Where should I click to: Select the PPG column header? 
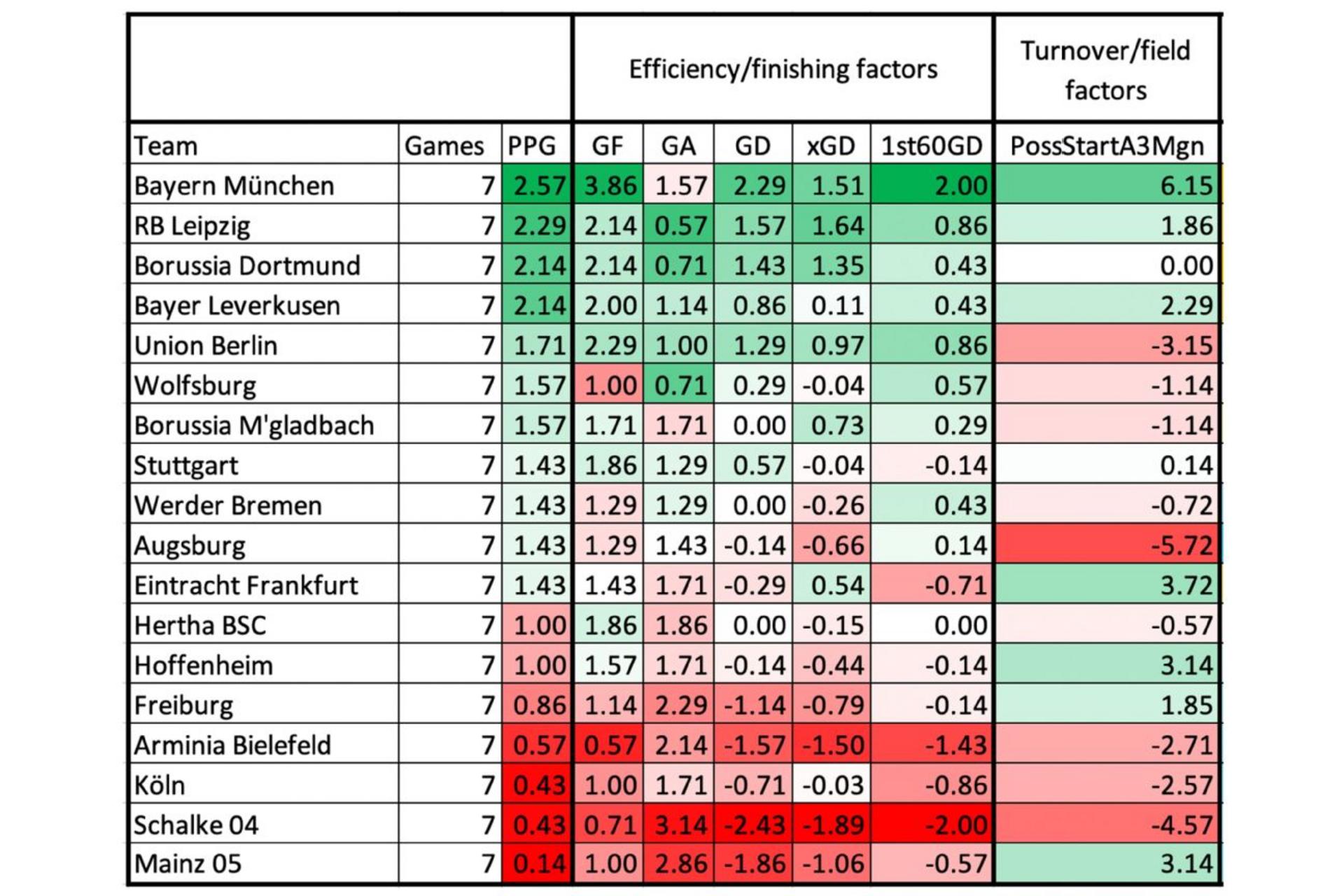[532, 146]
